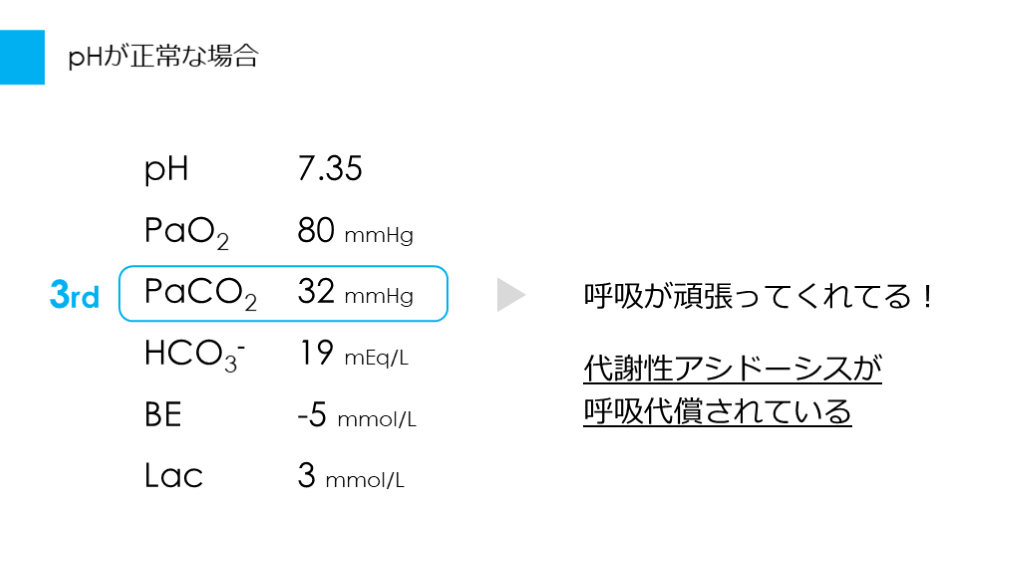Viewport: 1024px width, 576px height.
Task: Click the PaO2 value 80
Action: (316, 232)
